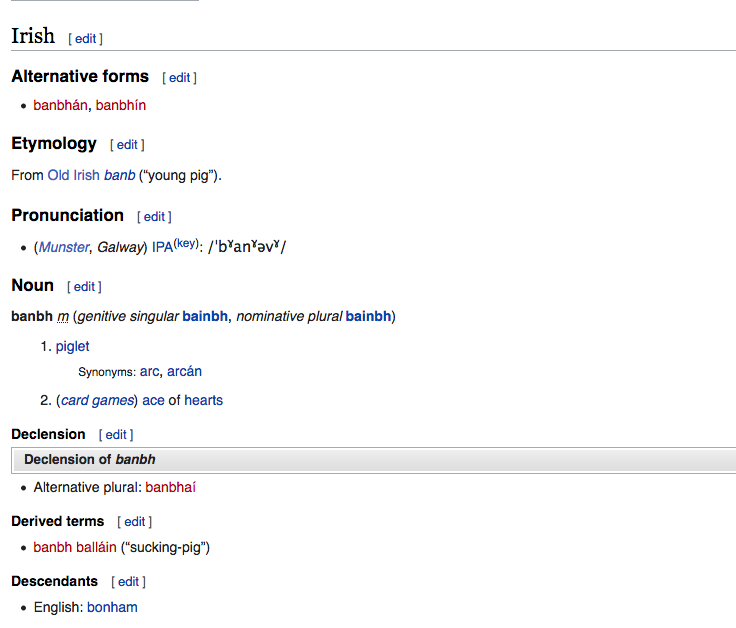Go to the piglet definition link

[72, 346]
